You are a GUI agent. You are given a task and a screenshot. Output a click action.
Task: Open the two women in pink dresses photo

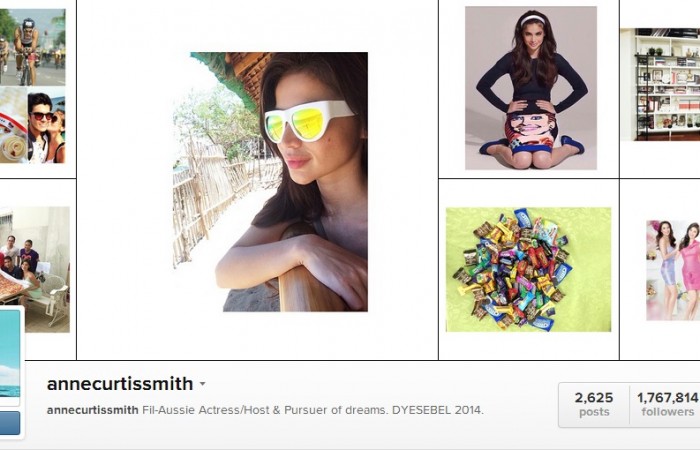[x=673, y=271]
